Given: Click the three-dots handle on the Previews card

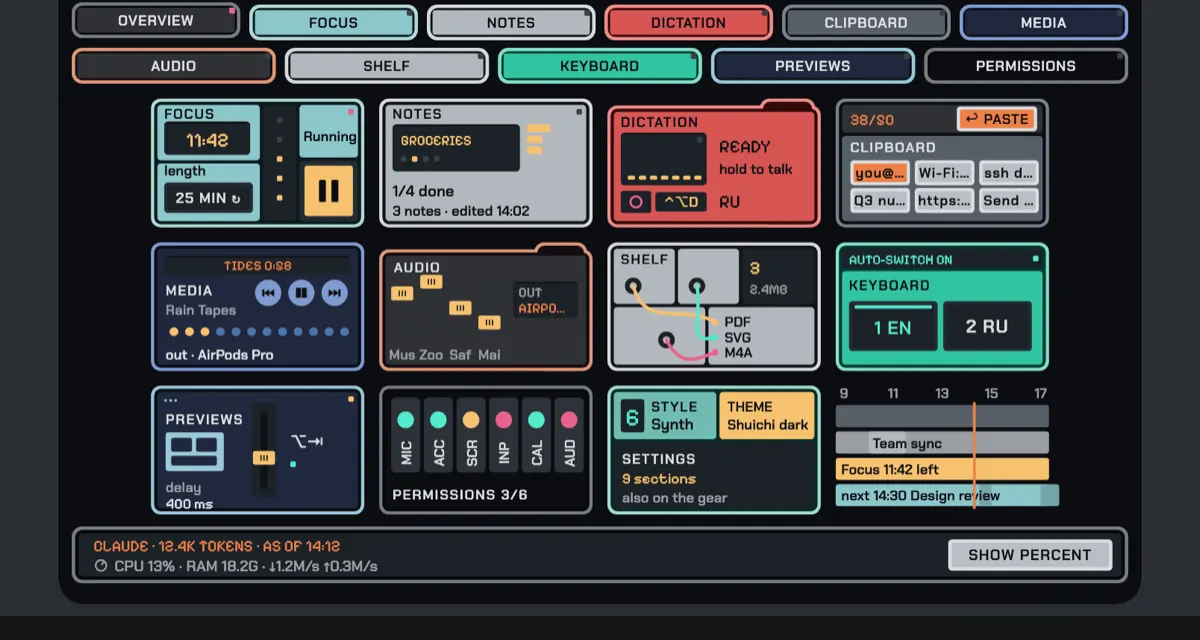Looking at the screenshot, I should click(x=170, y=400).
